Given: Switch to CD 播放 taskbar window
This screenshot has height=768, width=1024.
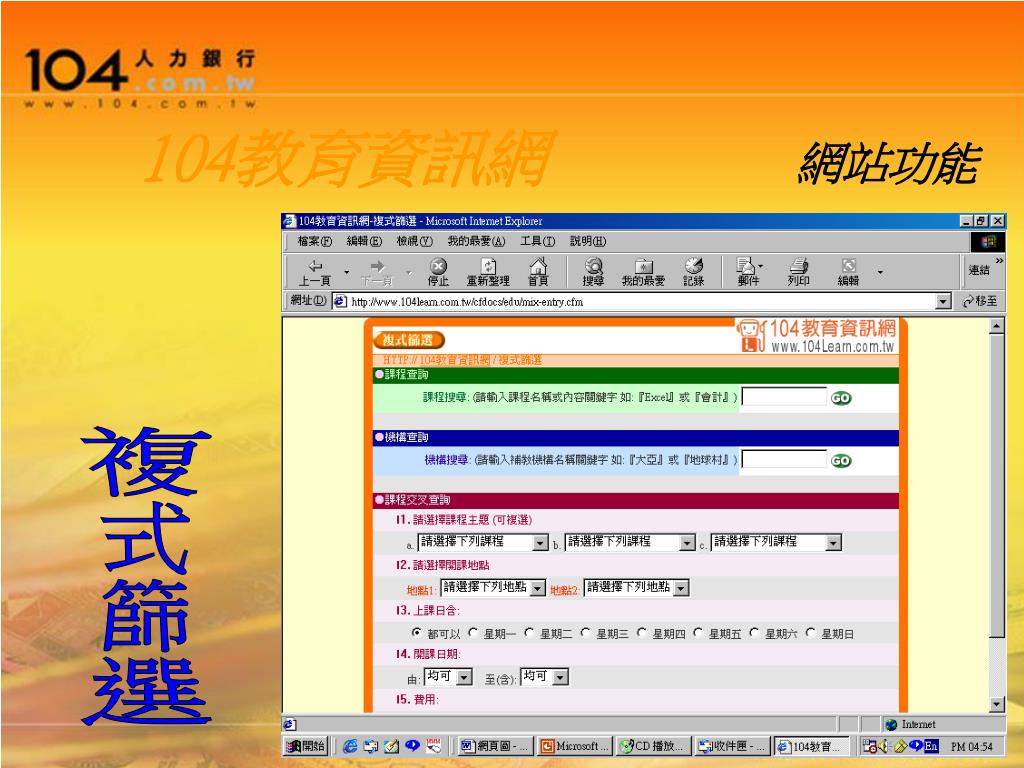Looking at the screenshot, I should (654, 746).
